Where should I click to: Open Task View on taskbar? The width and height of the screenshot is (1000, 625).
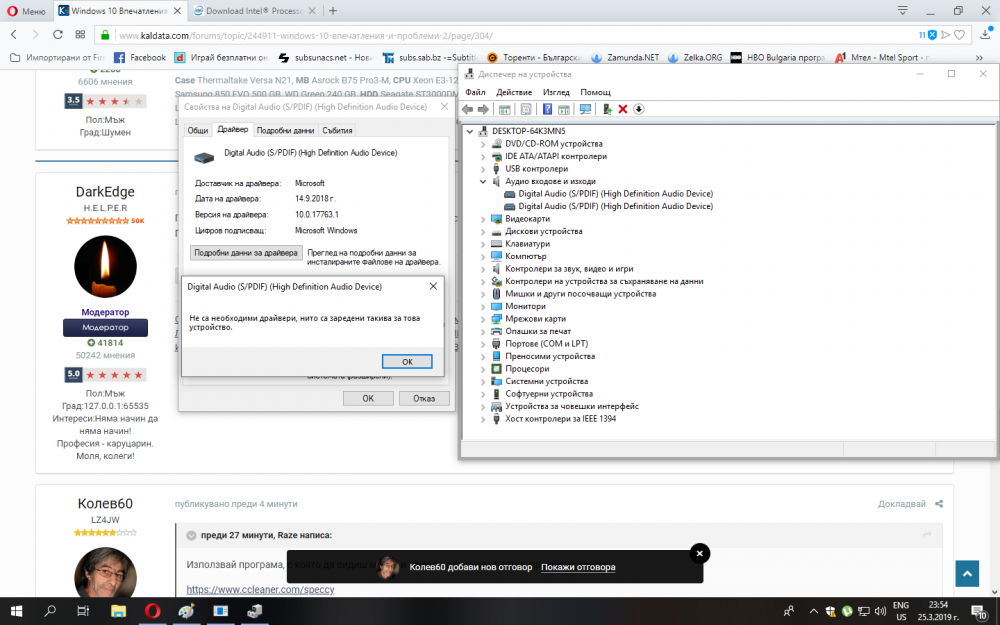click(84, 611)
